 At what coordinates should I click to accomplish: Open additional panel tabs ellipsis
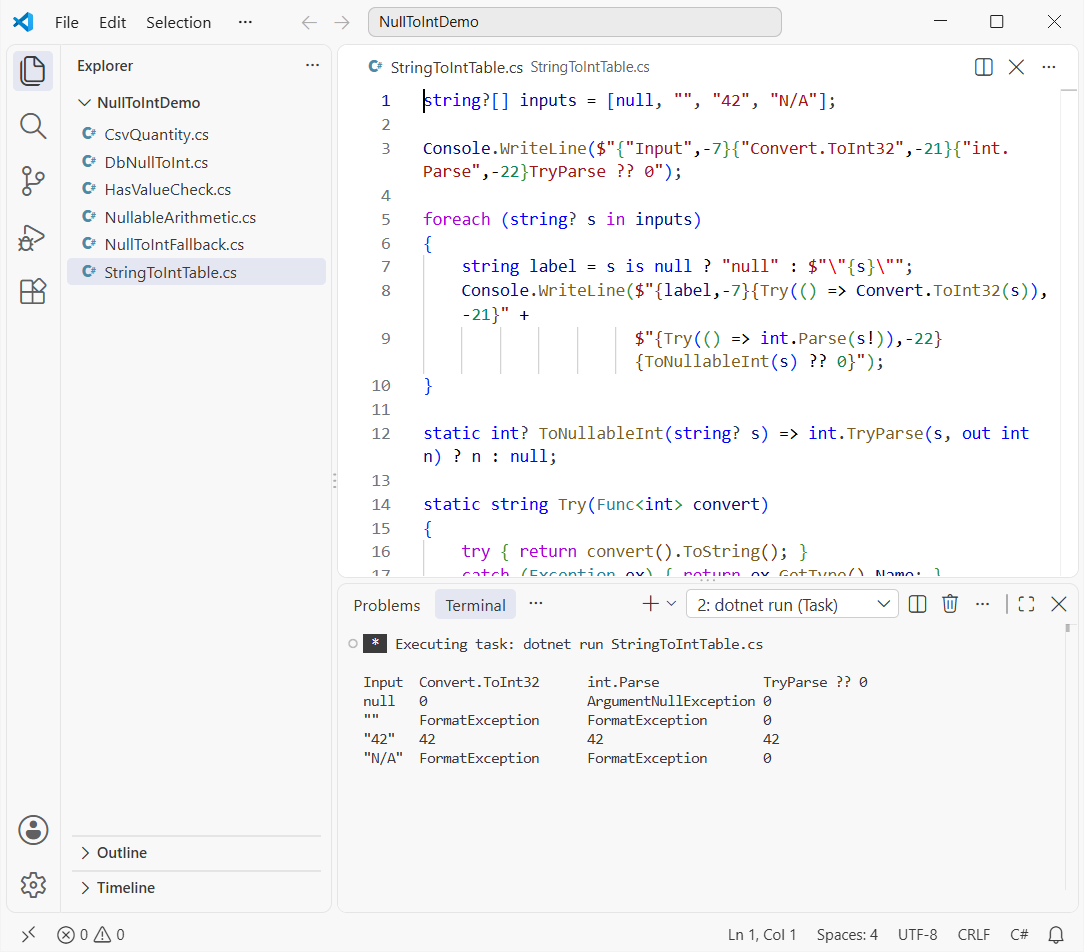pyautogui.click(x=536, y=604)
